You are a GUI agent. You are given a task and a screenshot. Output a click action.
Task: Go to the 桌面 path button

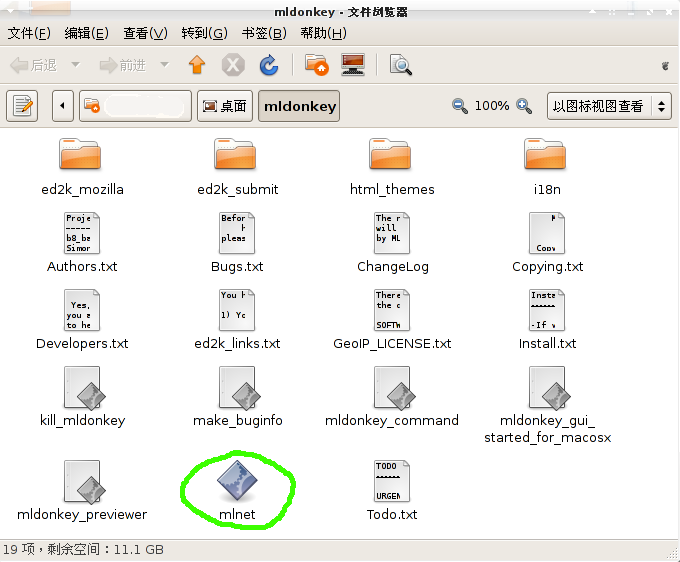click(225, 106)
